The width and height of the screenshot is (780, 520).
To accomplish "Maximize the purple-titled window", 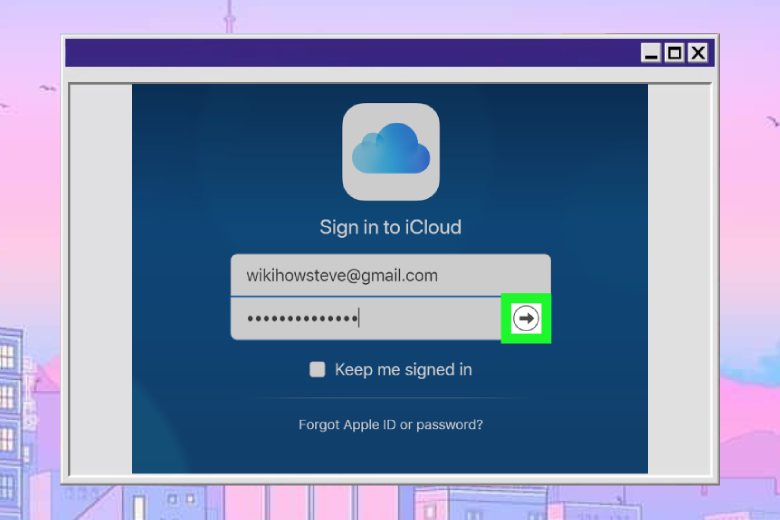I will click(x=675, y=53).
